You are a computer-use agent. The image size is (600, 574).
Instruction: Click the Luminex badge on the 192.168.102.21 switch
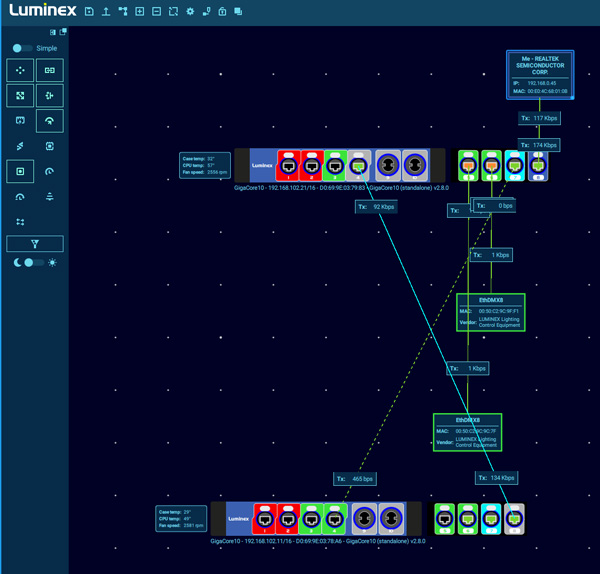click(x=262, y=165)
